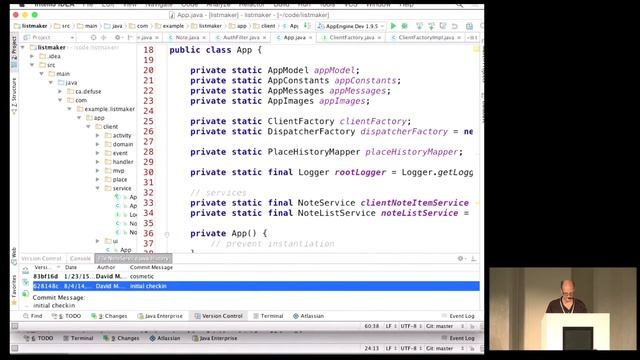Start debugging with the green bug icon
The height and width of the screenshot is (360, 640).
pyautogui.click(x=404, y=26)
